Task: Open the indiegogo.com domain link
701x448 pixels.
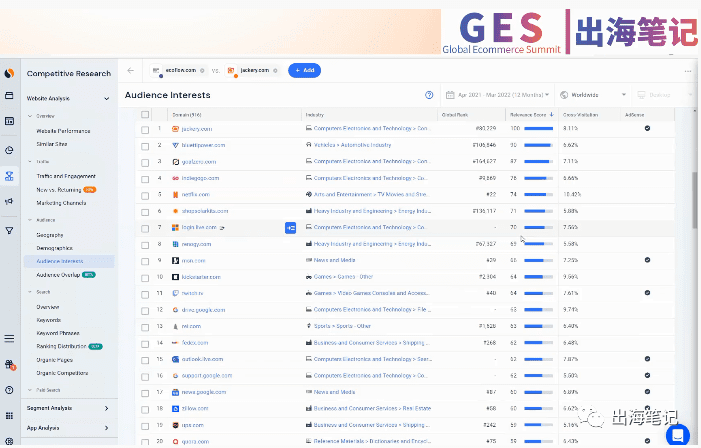Action: click(x=200, y=178)
